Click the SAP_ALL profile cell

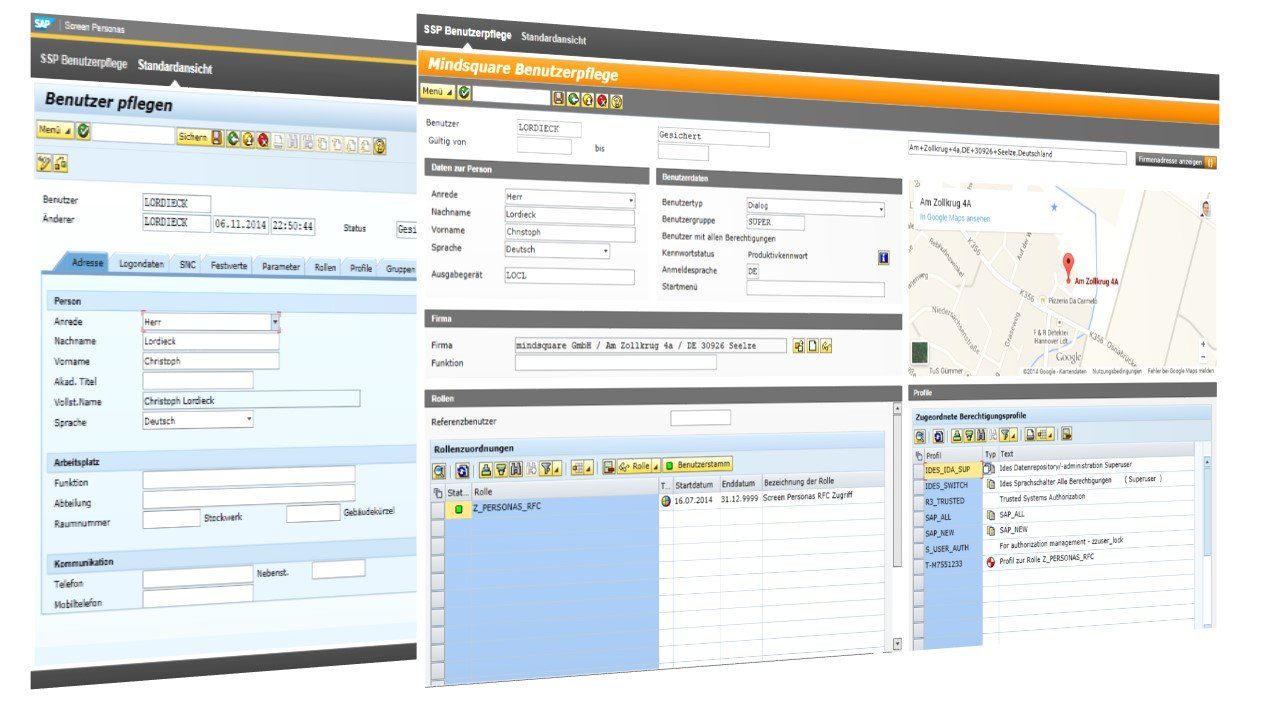pyautogui.click(x=952, y=517)
